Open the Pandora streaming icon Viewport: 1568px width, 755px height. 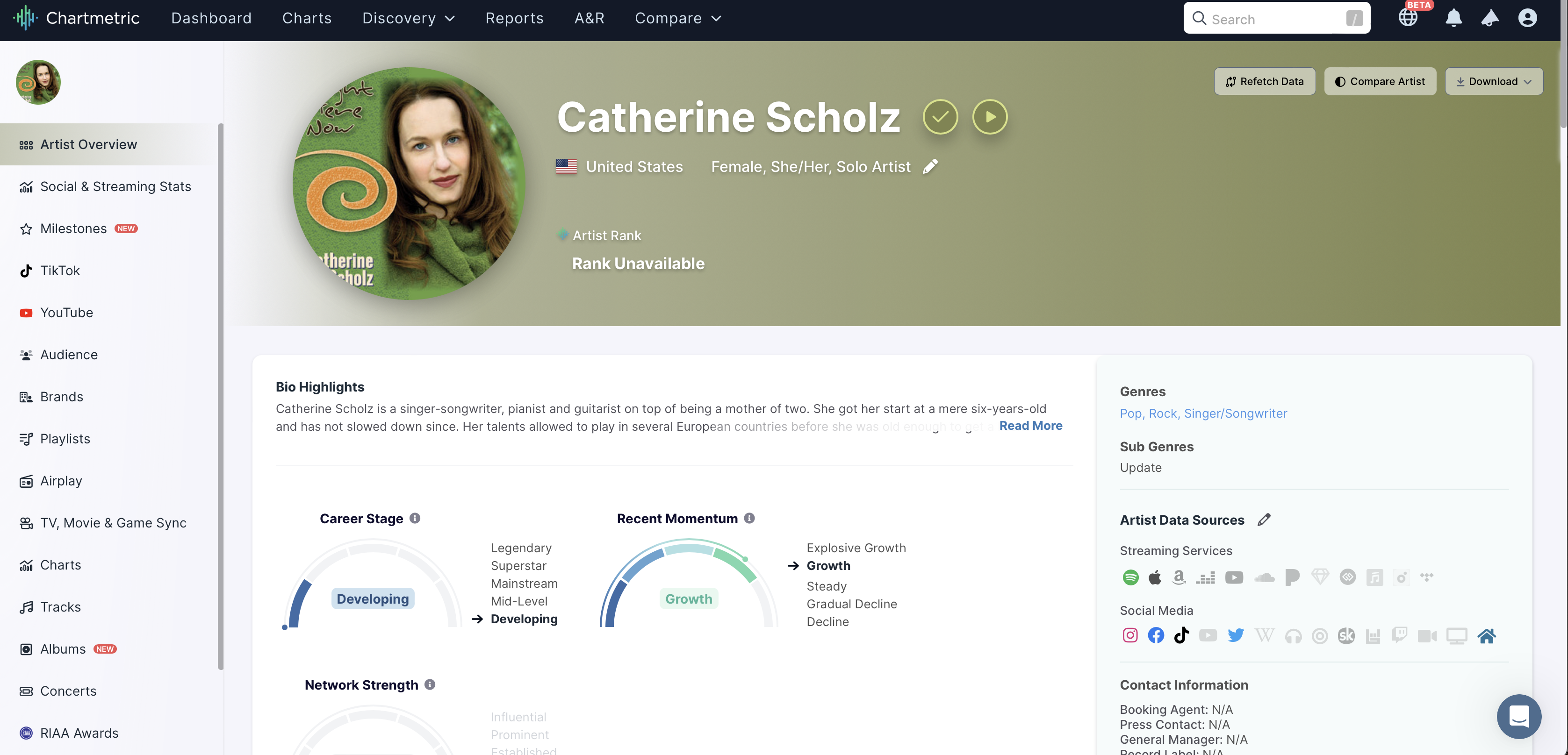click(1292, 577)
